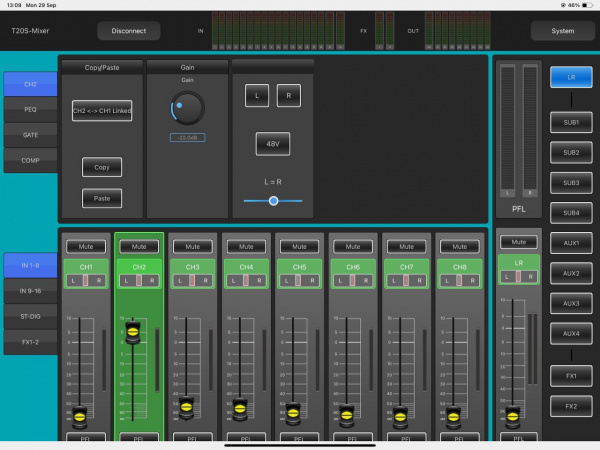Viewport: 600px width, 450px height.
Task: Adjust the L = R balance slider
Action: pyautogui.click(x=273, y=201)
